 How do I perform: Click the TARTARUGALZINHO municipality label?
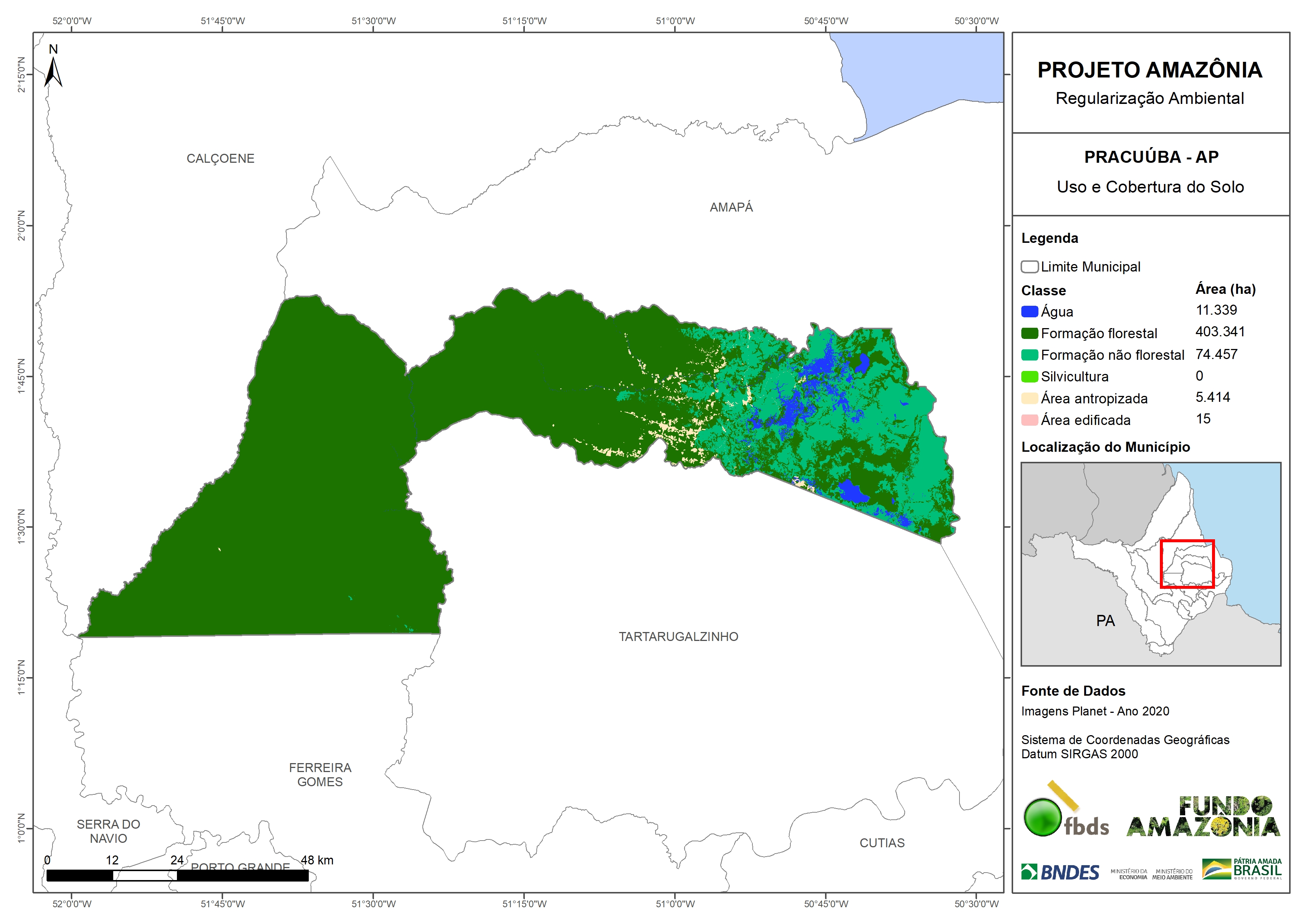click(678, 636)
